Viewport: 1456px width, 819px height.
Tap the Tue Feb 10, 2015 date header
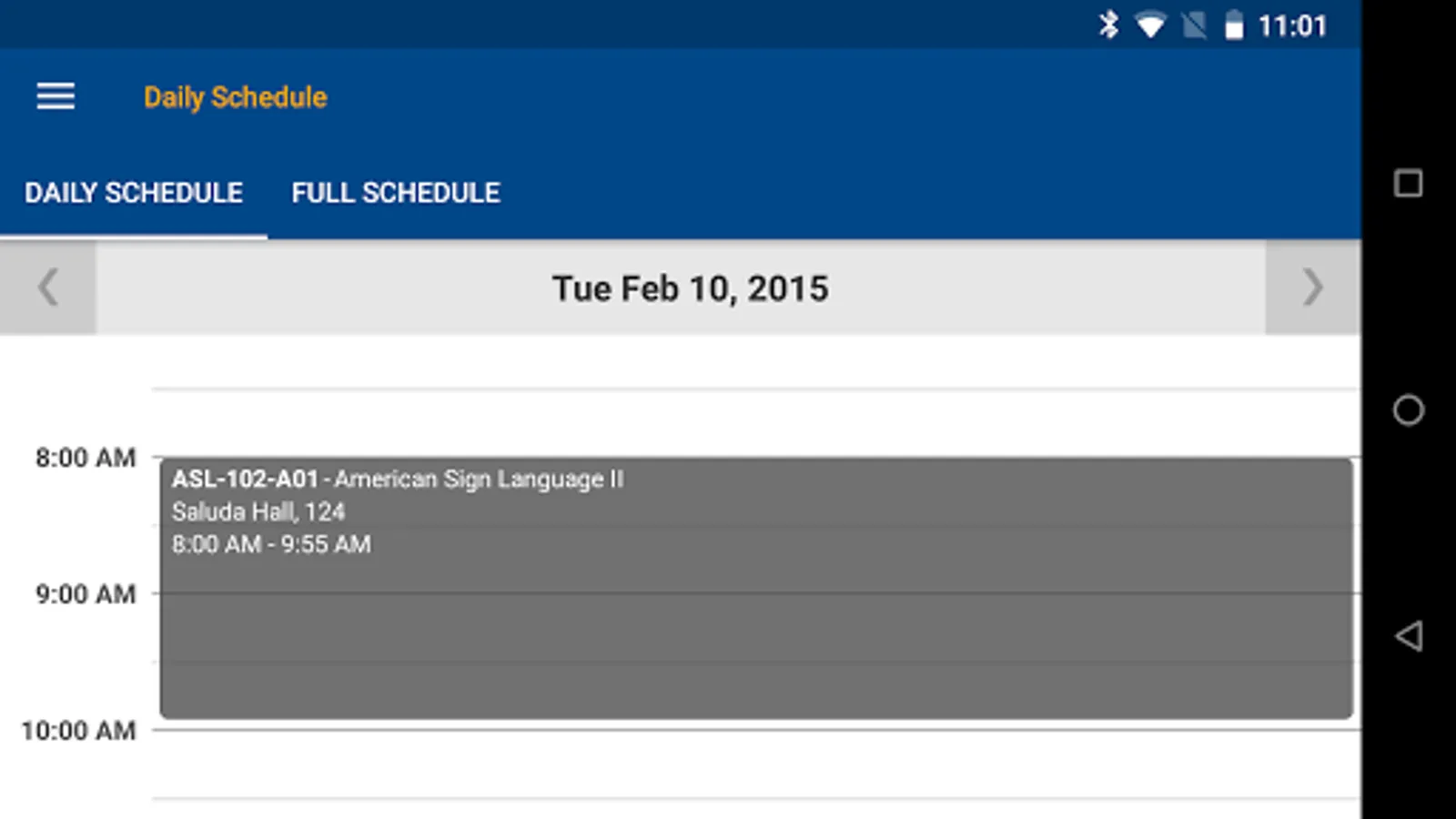tap(690, 288)
